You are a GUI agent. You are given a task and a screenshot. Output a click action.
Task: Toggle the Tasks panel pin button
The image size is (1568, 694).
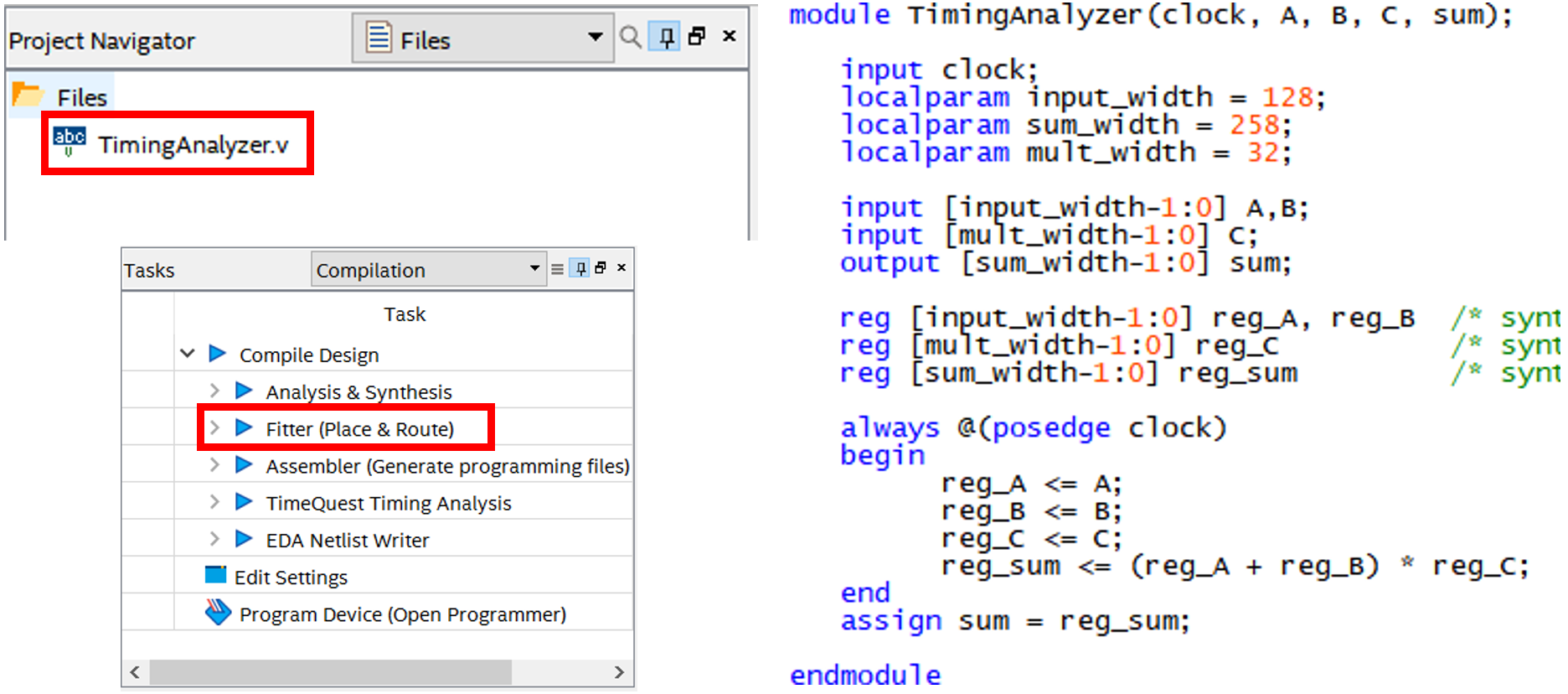click(x=580, y=268)
